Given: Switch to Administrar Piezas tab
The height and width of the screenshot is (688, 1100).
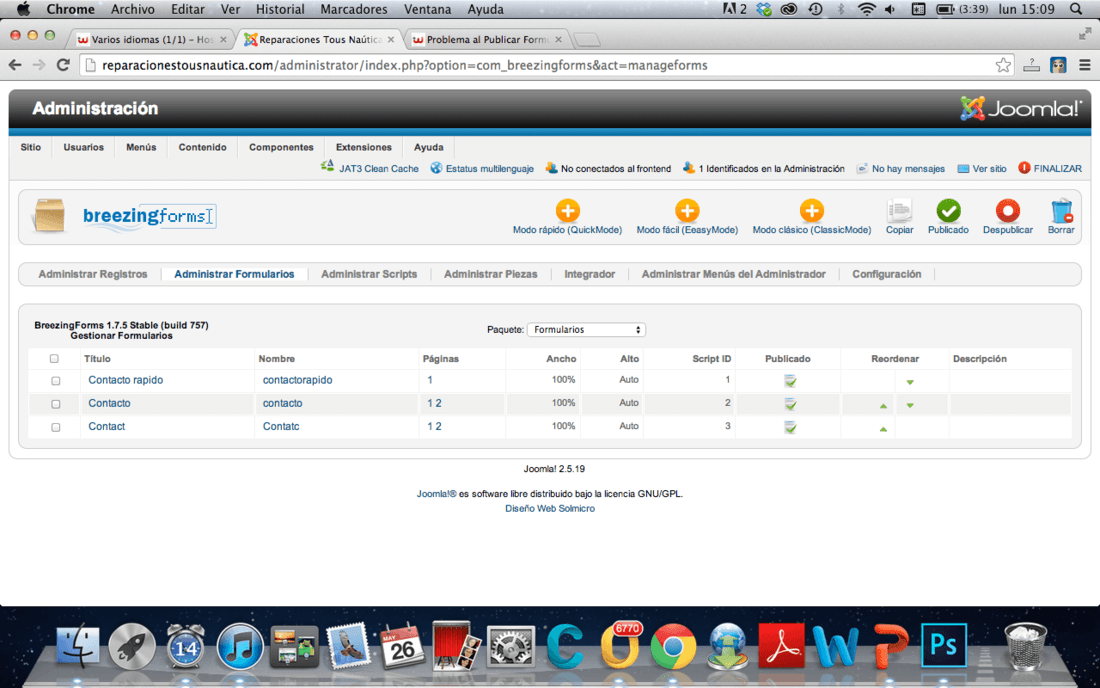Looking at the screenshot, I should [x=490, y=274].
